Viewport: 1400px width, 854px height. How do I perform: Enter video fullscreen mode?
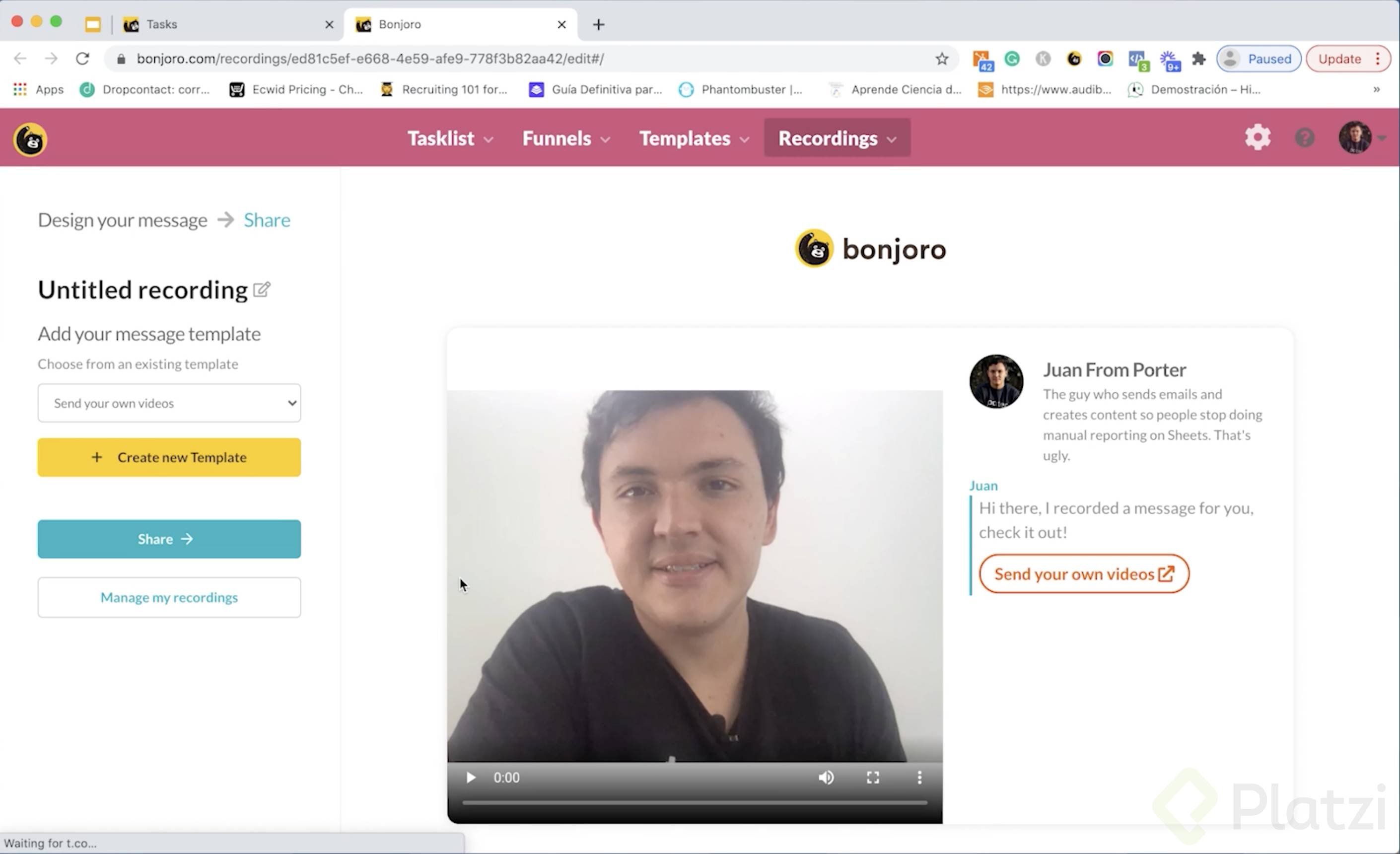pyautogui.click(x=873, y=778)
